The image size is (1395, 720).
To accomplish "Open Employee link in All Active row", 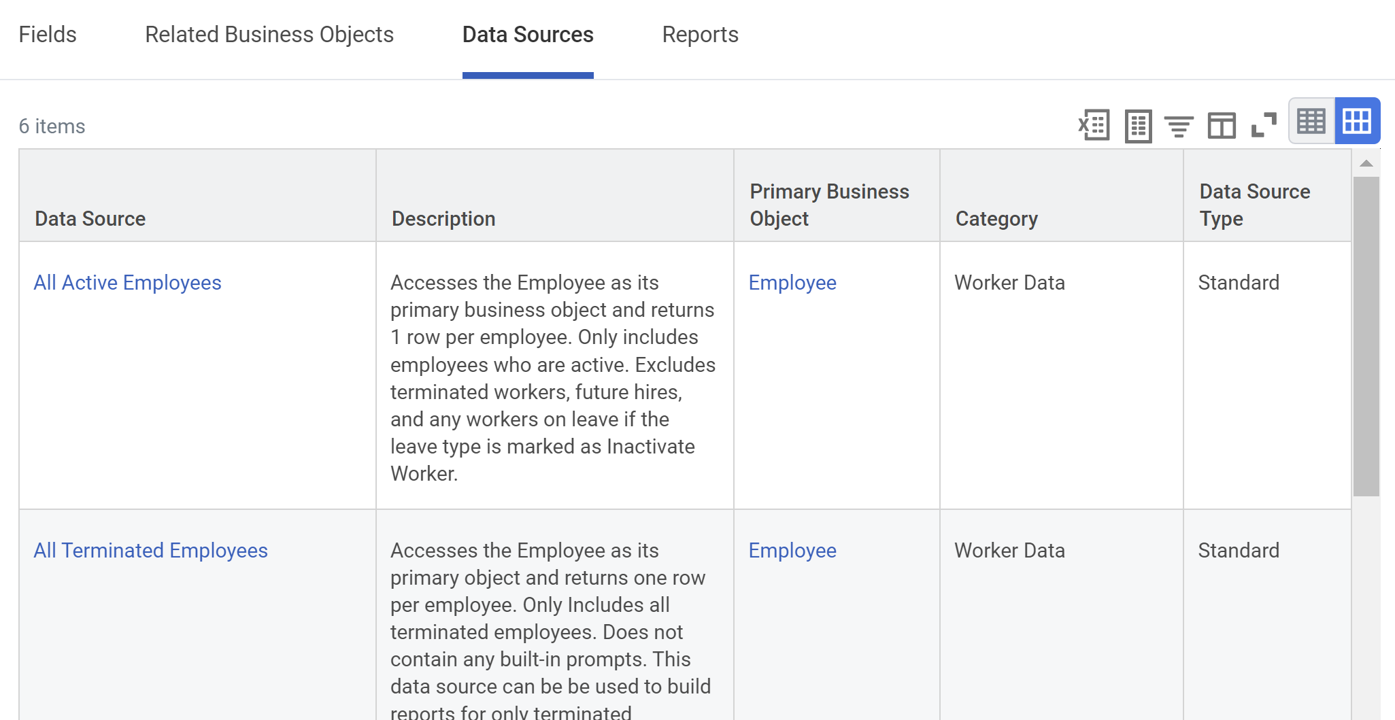I will tap(792, 283).
